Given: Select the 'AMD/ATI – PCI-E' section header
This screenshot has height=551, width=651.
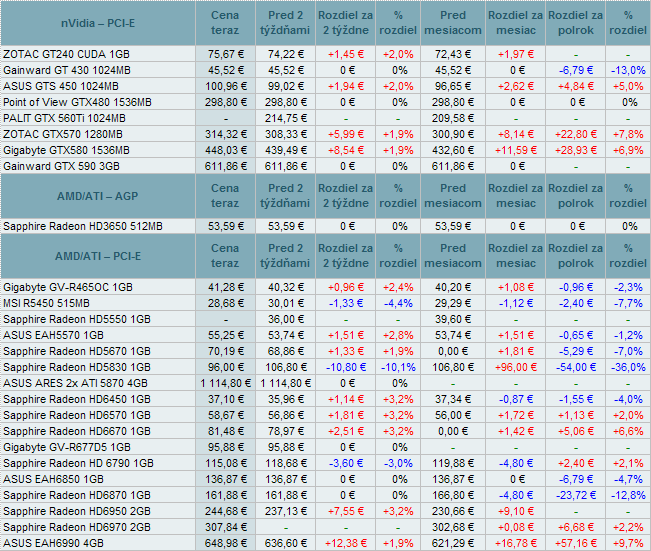Looking at the screenshot, I should 98,256.
